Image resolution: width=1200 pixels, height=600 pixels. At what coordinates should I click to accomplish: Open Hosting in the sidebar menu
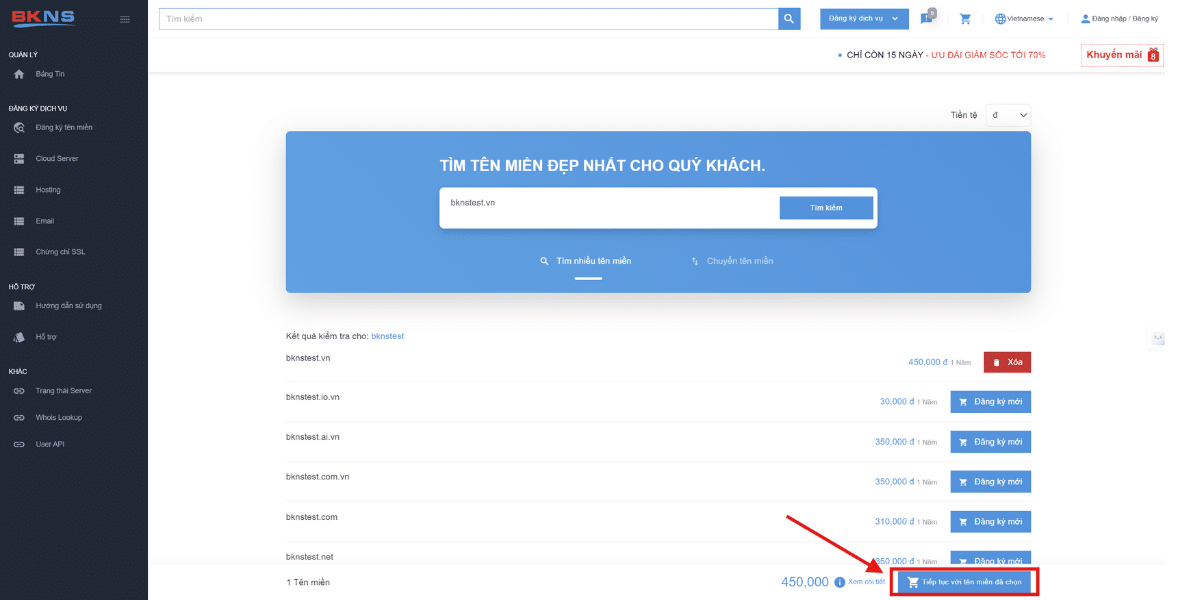point(47,190)
